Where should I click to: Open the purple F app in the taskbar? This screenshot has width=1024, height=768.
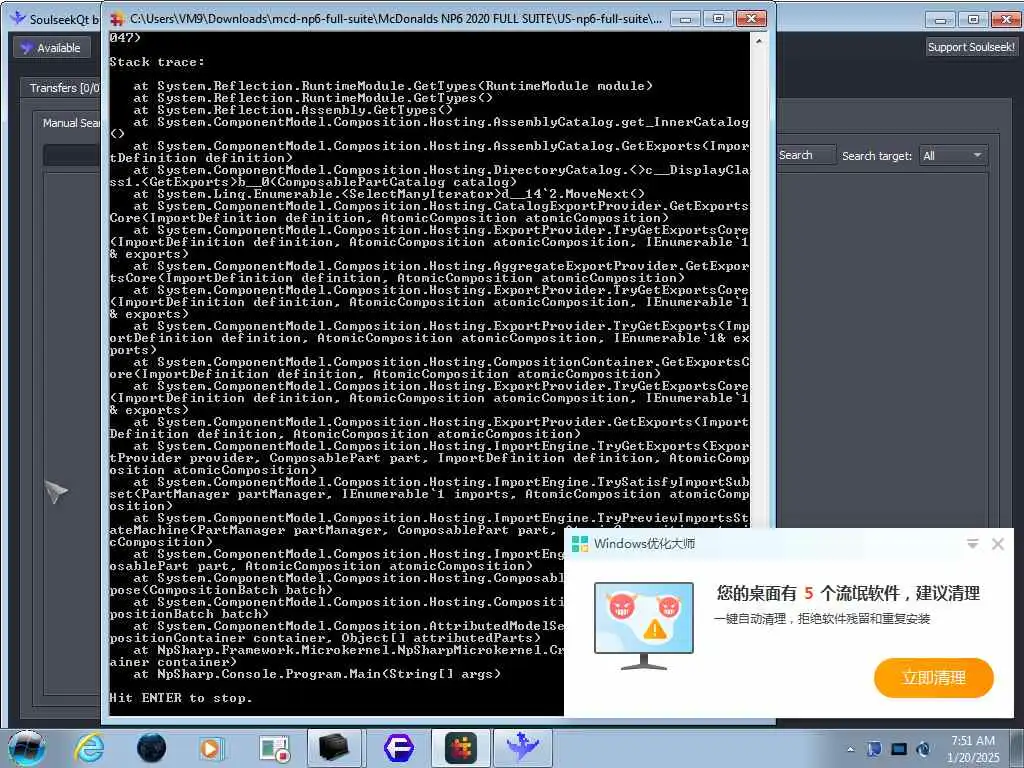pyautogui.click(x=398, y=748)
